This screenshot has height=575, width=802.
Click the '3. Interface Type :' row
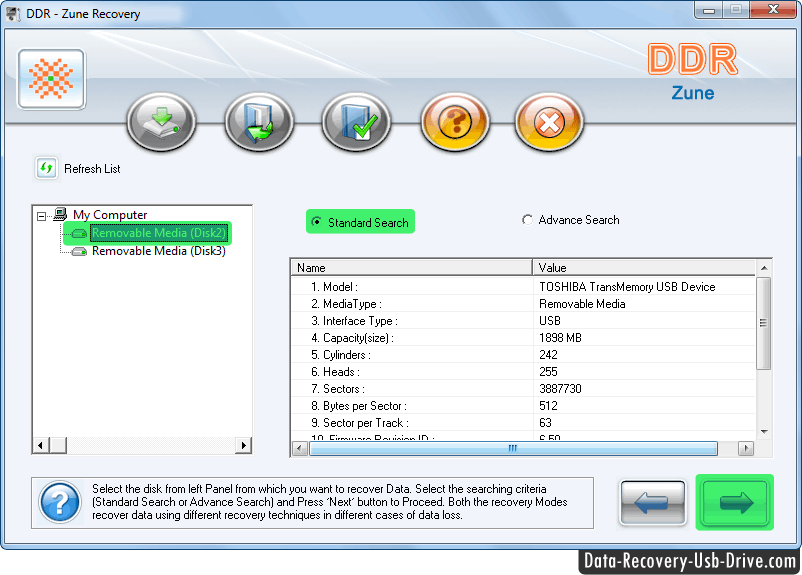point(523,321)
